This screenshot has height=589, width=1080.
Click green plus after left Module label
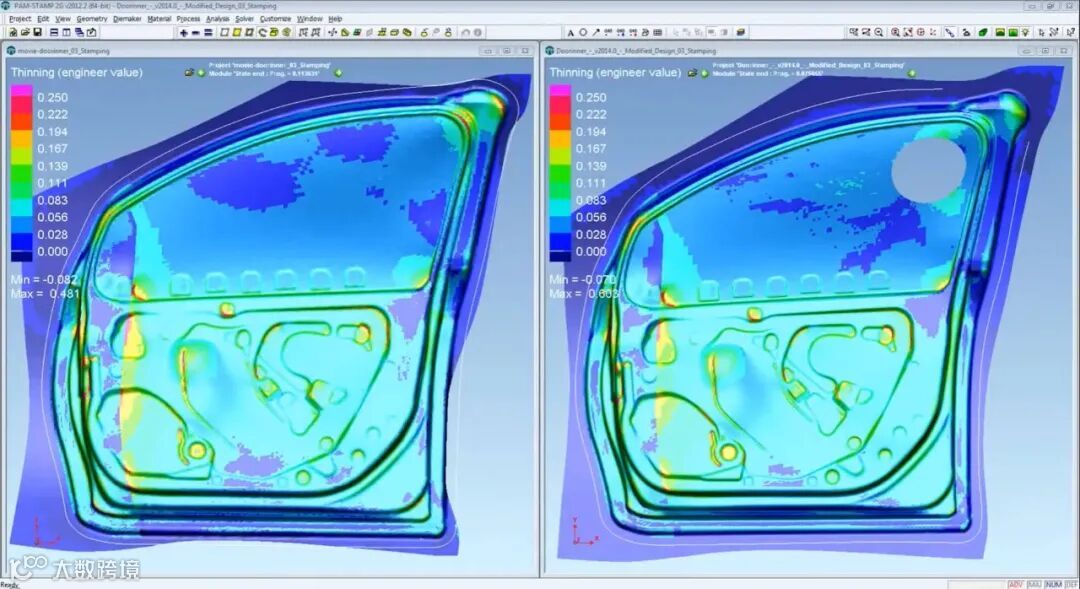pyautogui.click(x=338, y=72)
